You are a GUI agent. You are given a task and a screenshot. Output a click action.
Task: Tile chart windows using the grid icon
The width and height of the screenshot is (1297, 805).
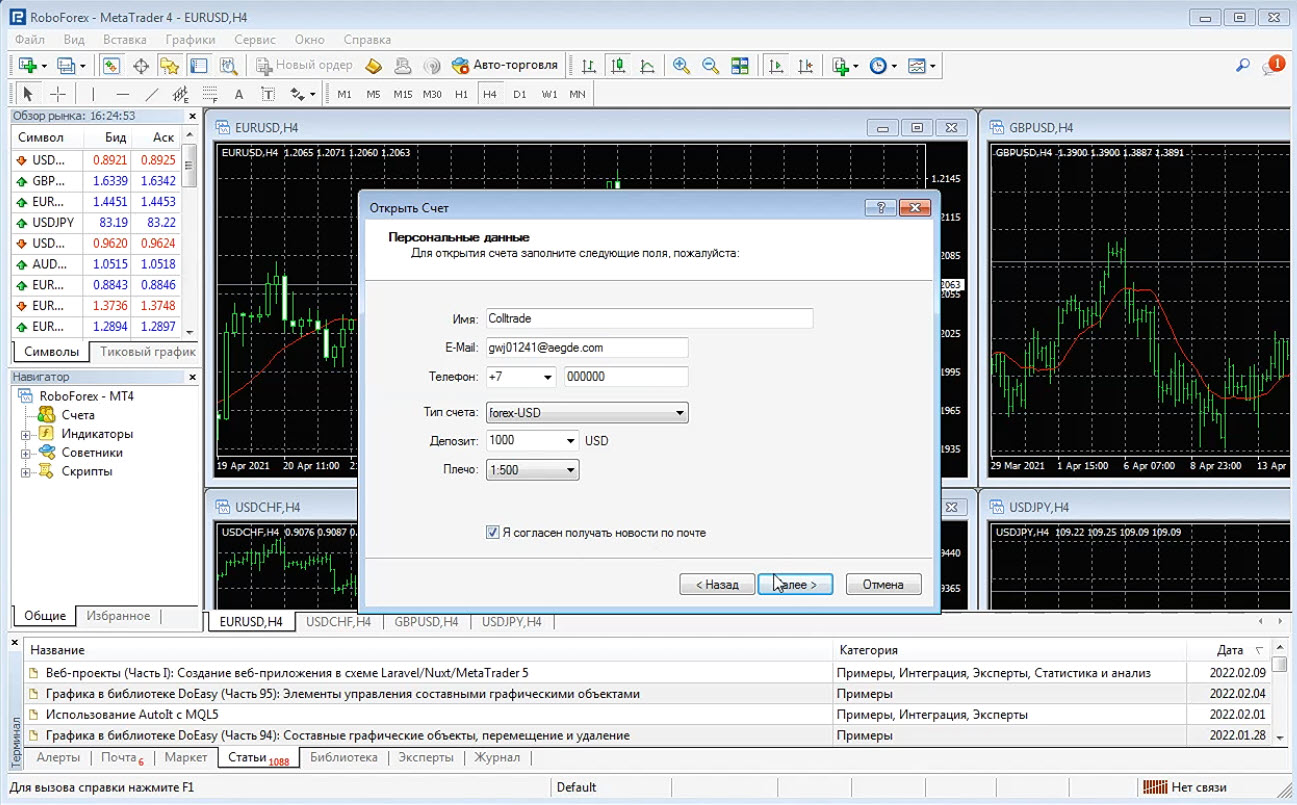(740, 66)
